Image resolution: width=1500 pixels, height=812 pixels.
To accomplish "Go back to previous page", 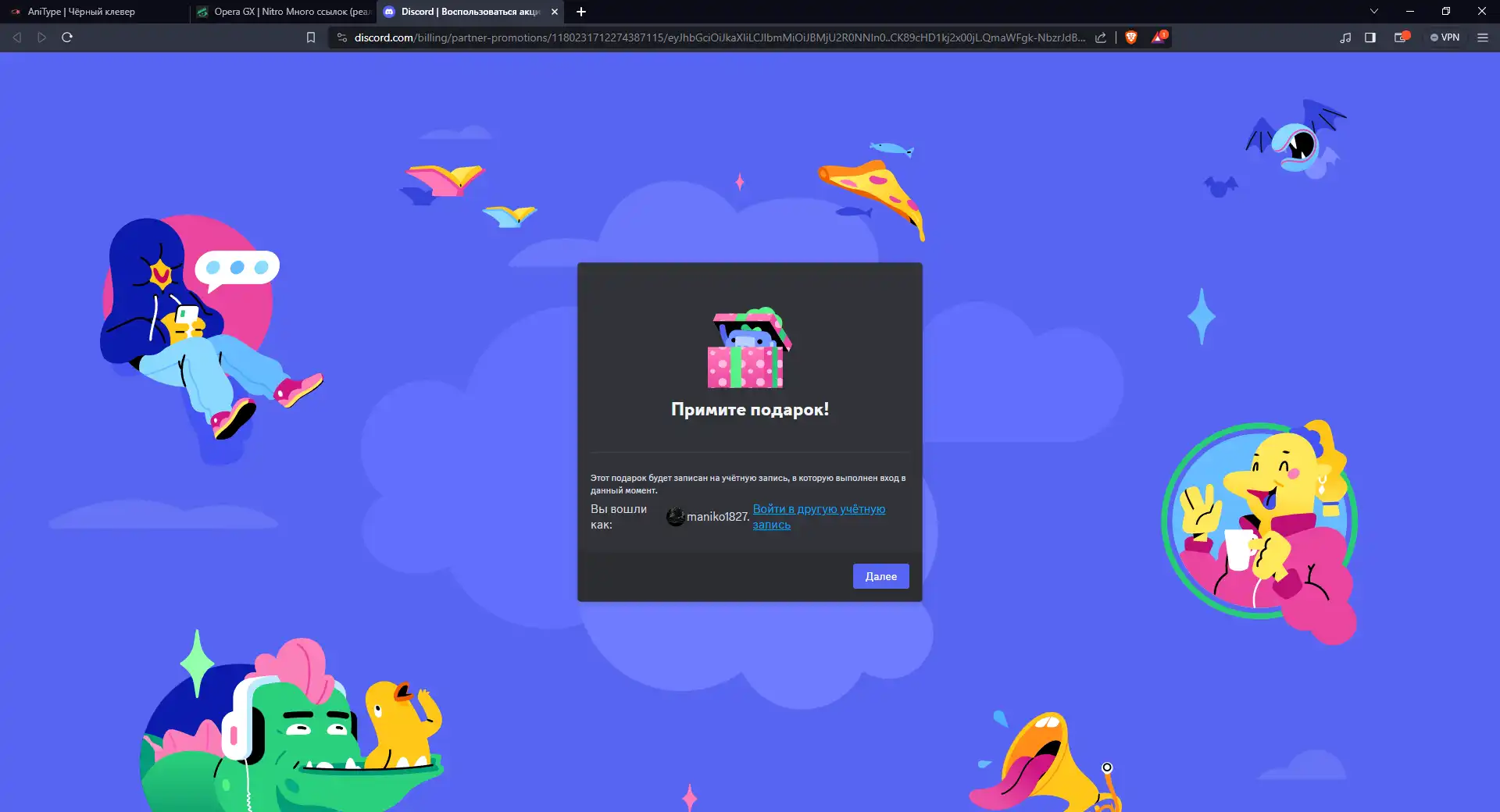I will 17,37.
